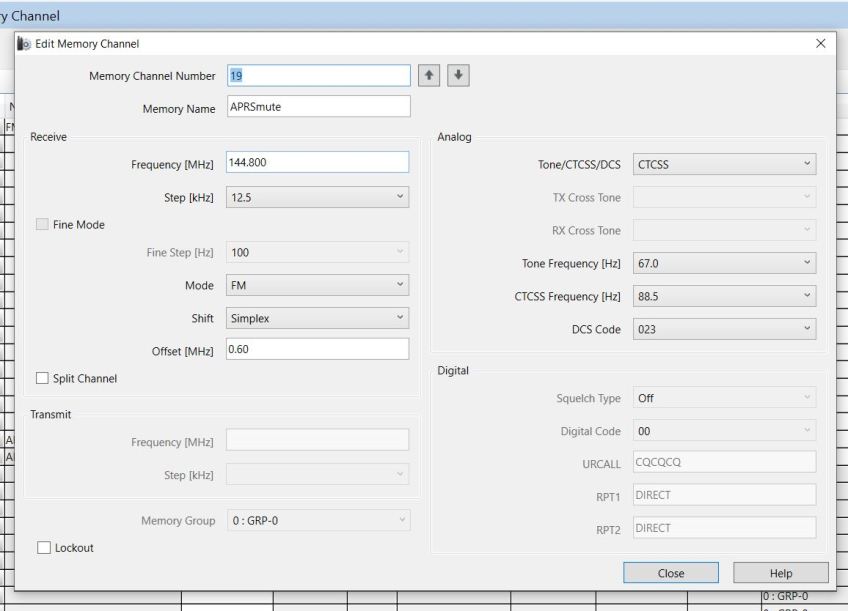Toggle the Lockout checkbox
848x611 pixels.
coord(42,548)
